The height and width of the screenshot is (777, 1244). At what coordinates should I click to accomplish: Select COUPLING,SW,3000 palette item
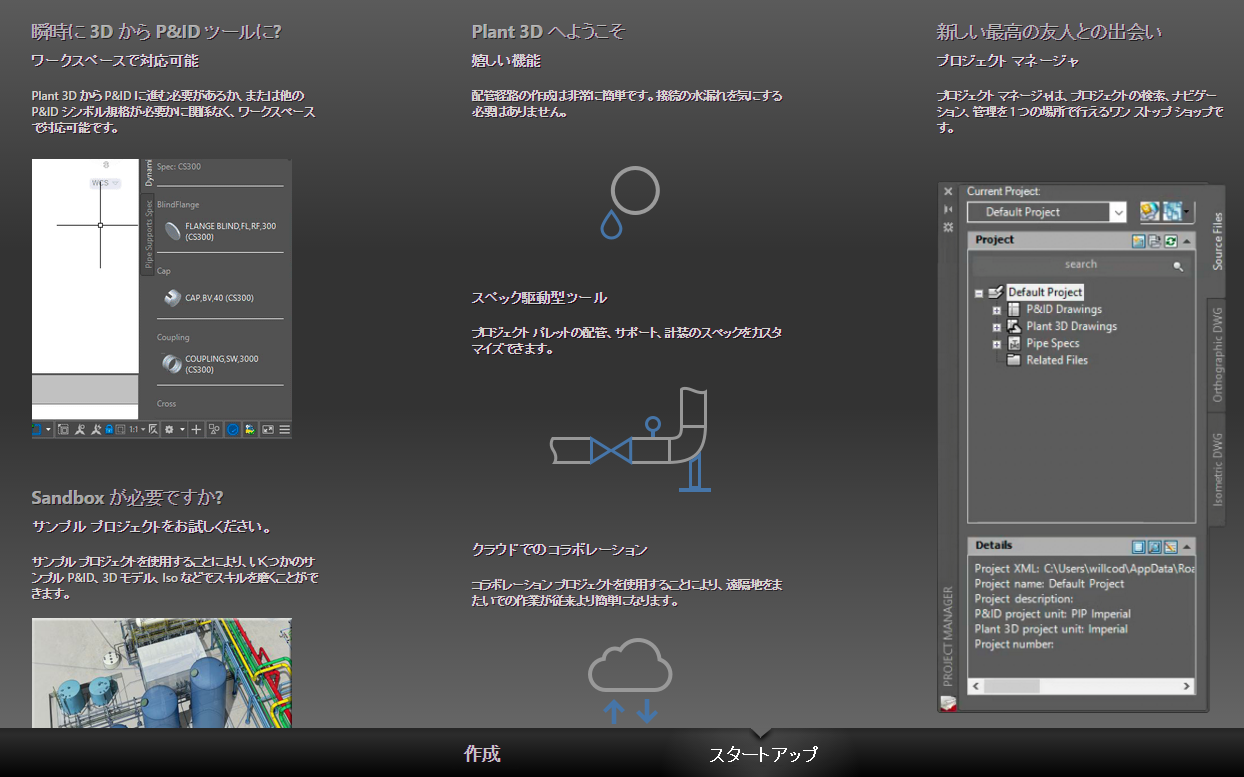pos(211,364)
